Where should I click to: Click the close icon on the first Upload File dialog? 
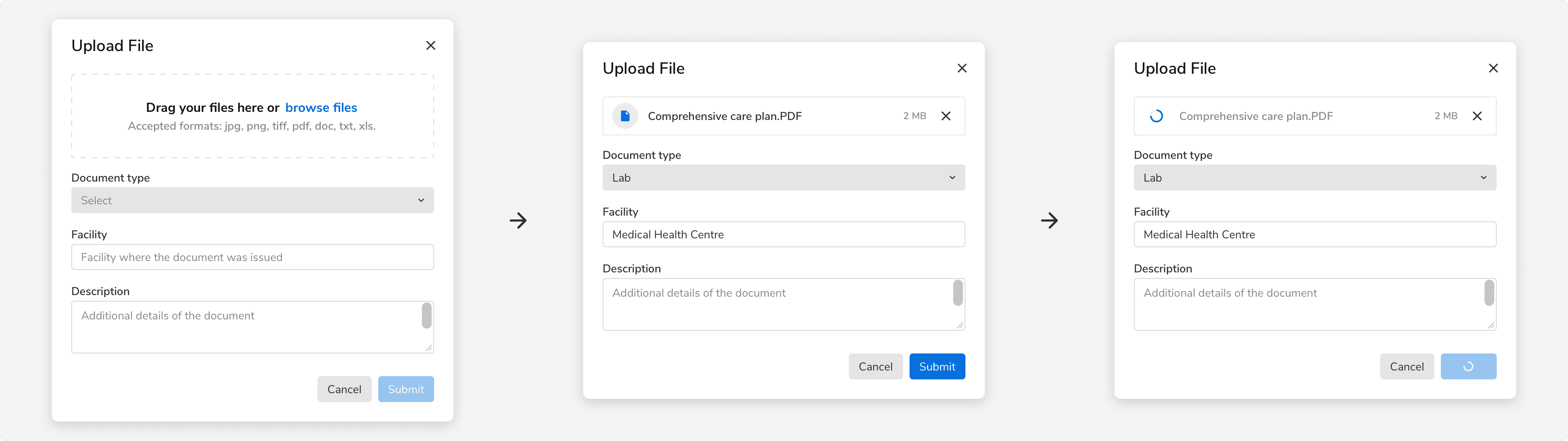[431, 45]
